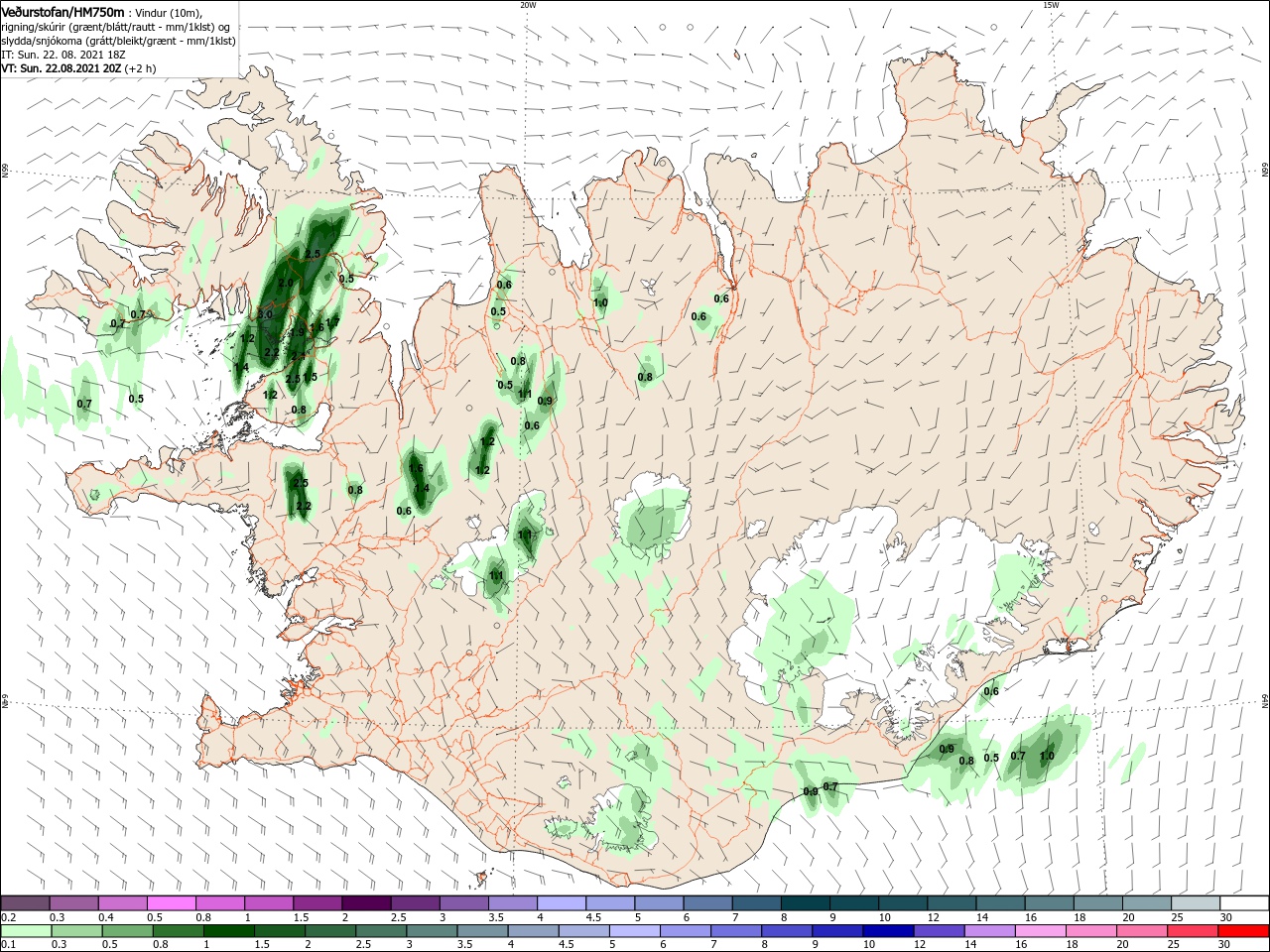
Task: Click the 2.1 rainfall value on the map
Action: click(298, 355)
